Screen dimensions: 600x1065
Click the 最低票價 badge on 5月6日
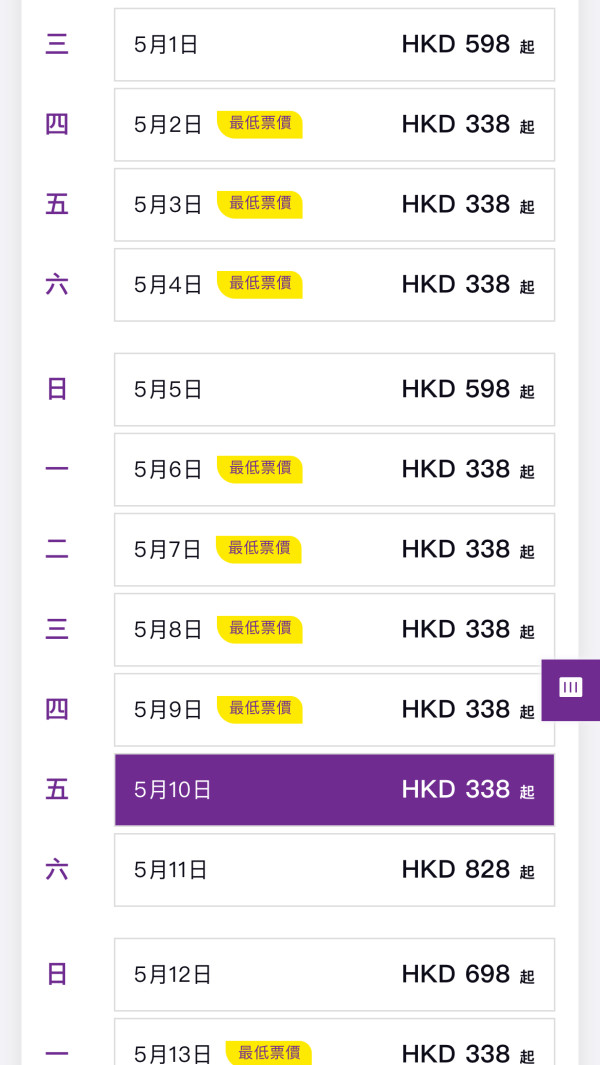point(259,468)
